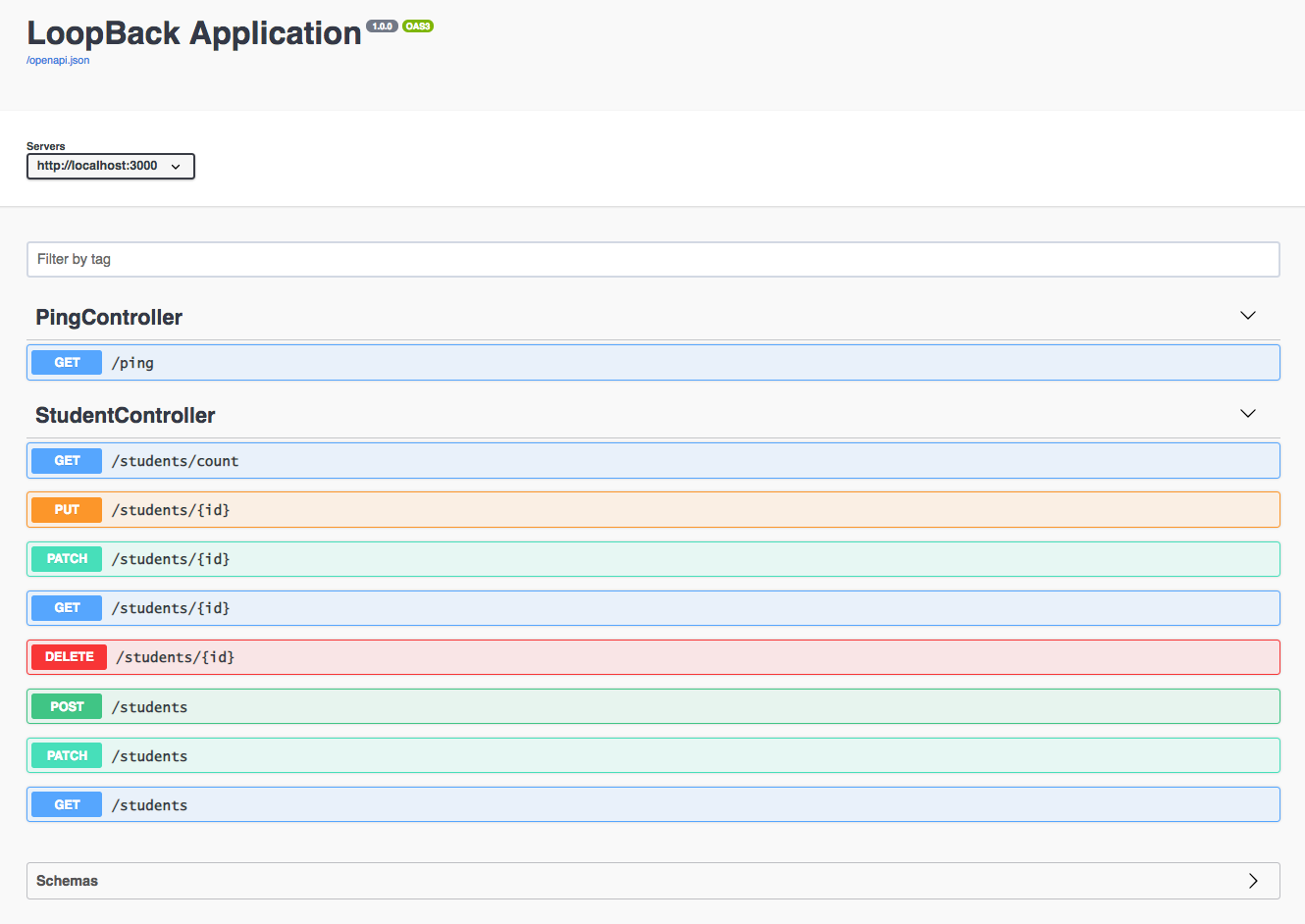Screen dimensions: 1305x924
Task: Expand the /students/count endpoint path
Action: click(175, 461)
